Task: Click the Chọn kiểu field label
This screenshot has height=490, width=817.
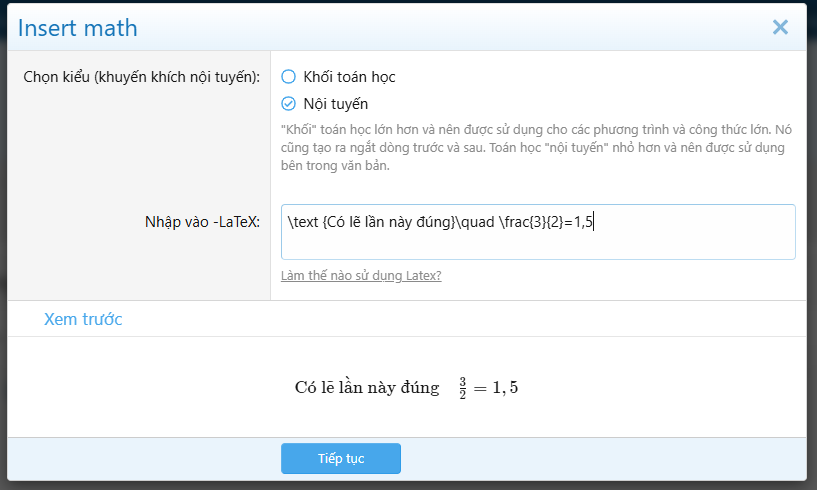Action: [141, 77]
